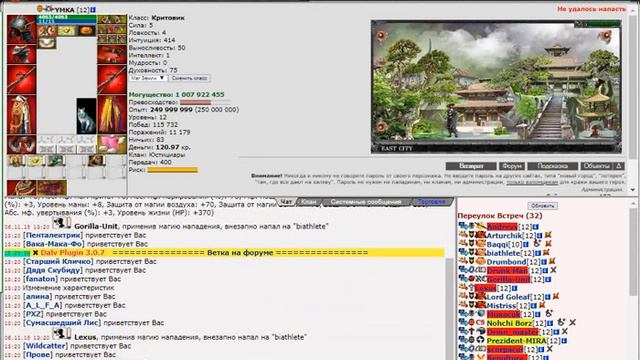Click the [Wildcatter] chat name
Viewport: 640px width, 360px height.
click(46, 346)
